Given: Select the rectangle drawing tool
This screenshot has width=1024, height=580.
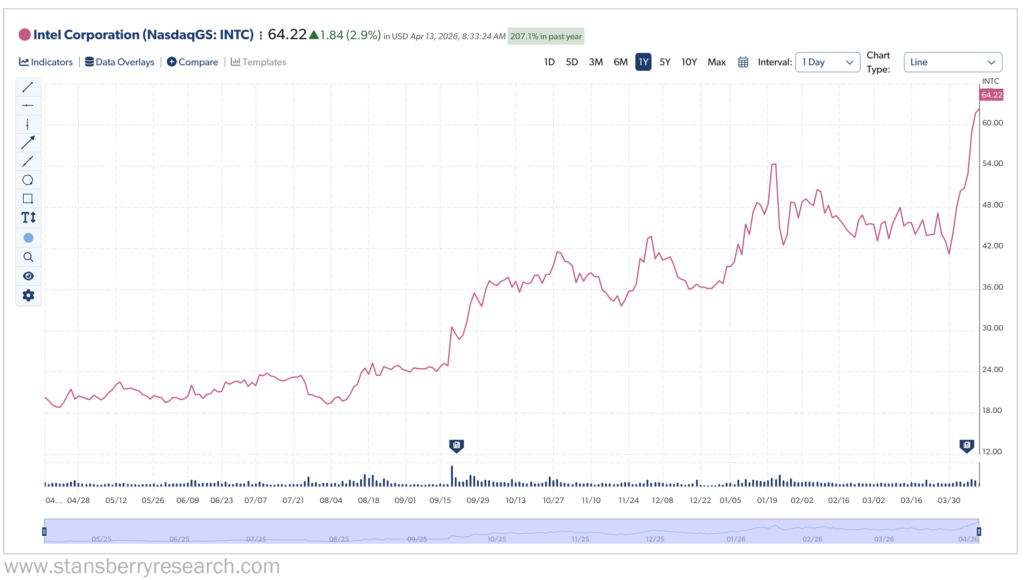Looking at the screenshot, I should coord(27,199).
